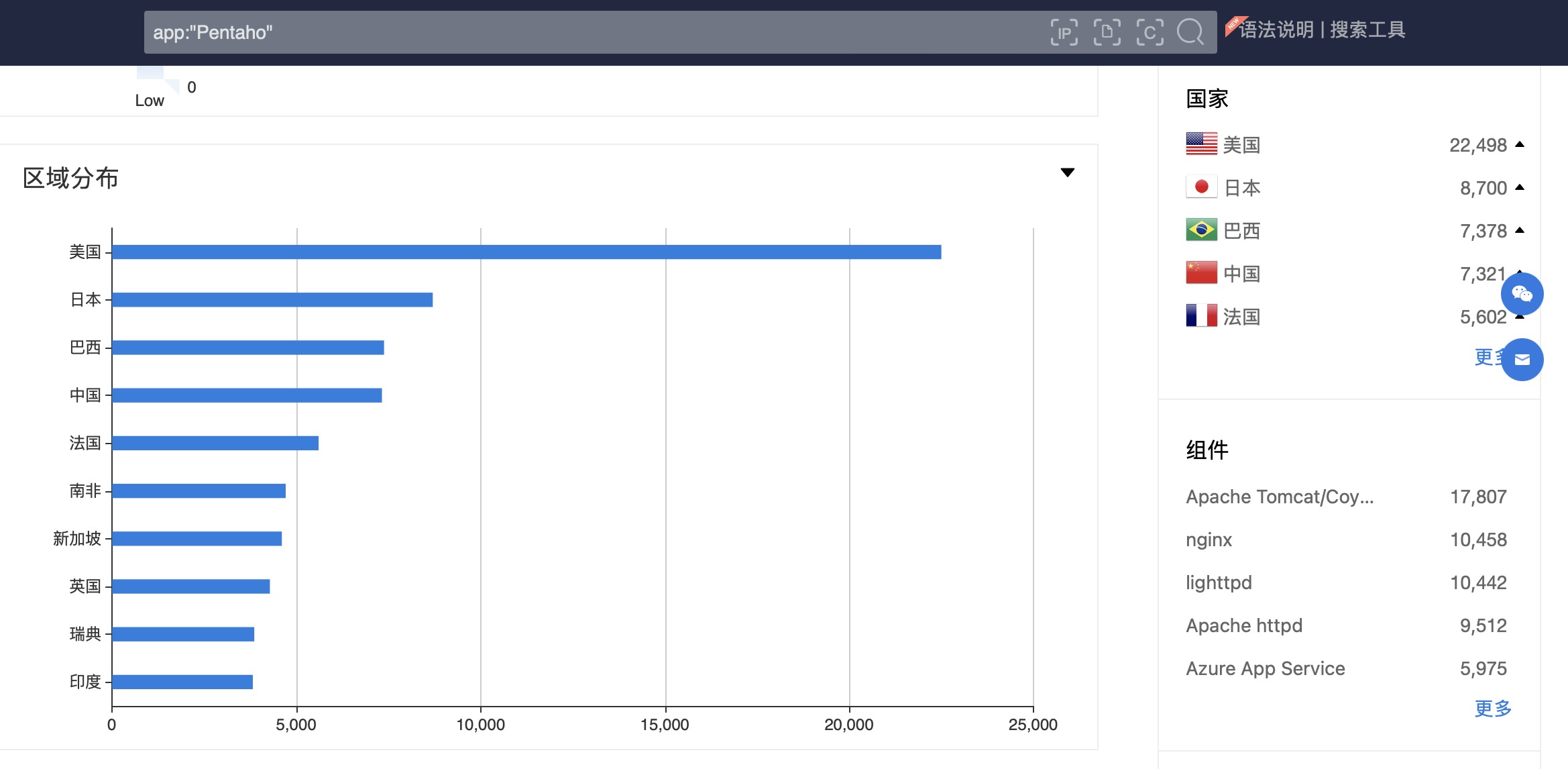Filter by the nginx component
This screenshot has width=1568, height=769.
coord(1209,540)
